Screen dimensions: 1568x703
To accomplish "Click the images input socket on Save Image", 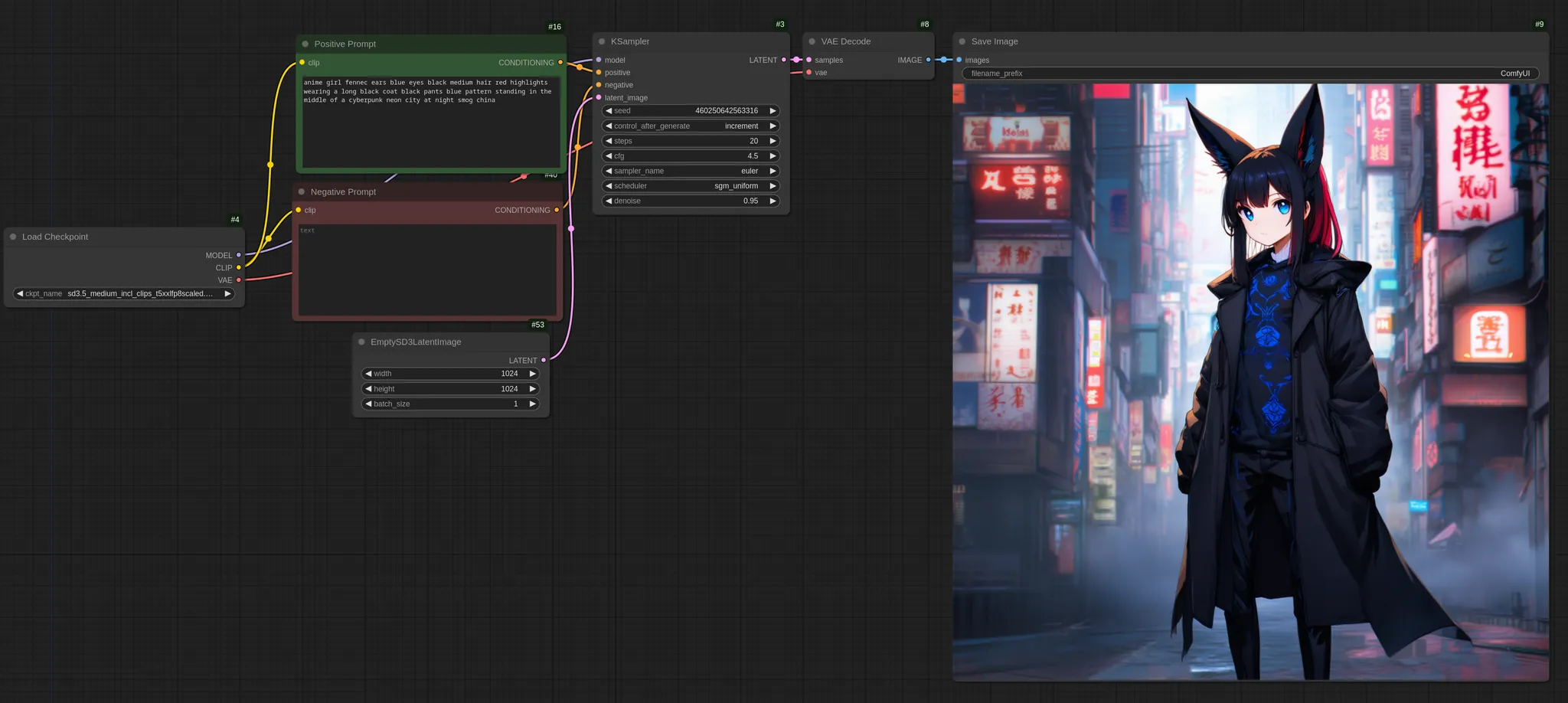I will [959, 60].
